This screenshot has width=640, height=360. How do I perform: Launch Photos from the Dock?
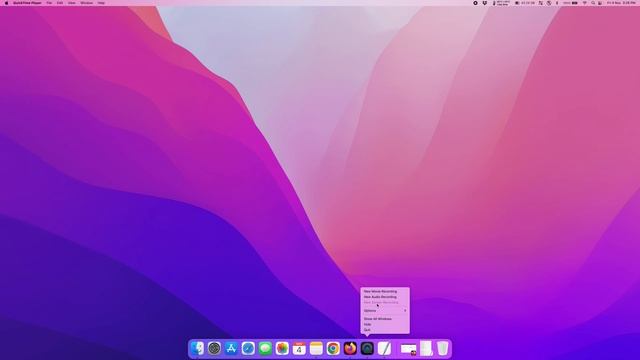[x=282, y=348]
